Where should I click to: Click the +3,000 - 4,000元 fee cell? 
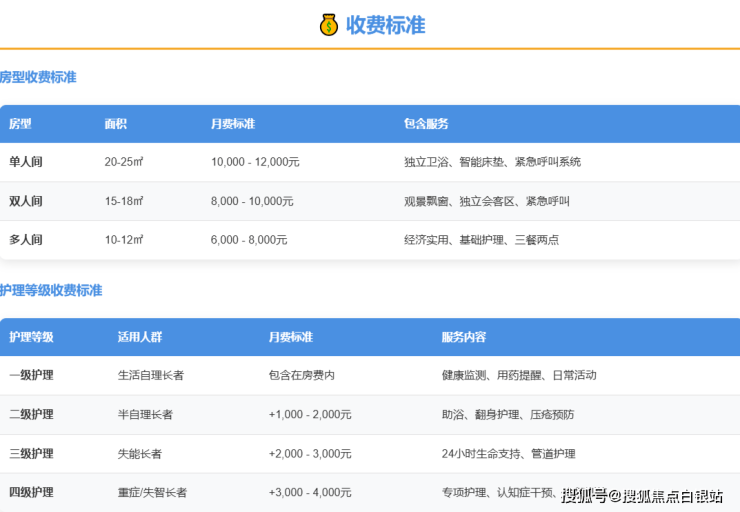tap(310, 492)
